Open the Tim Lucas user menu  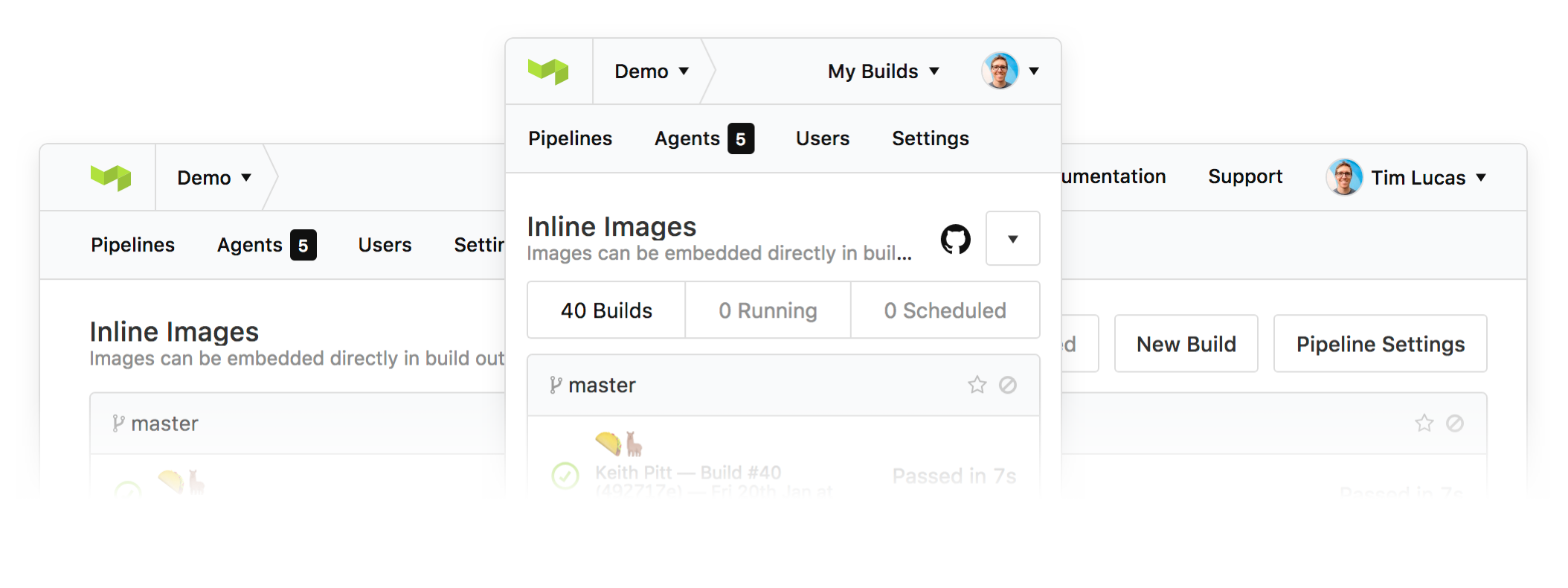tap(1417, 178)
